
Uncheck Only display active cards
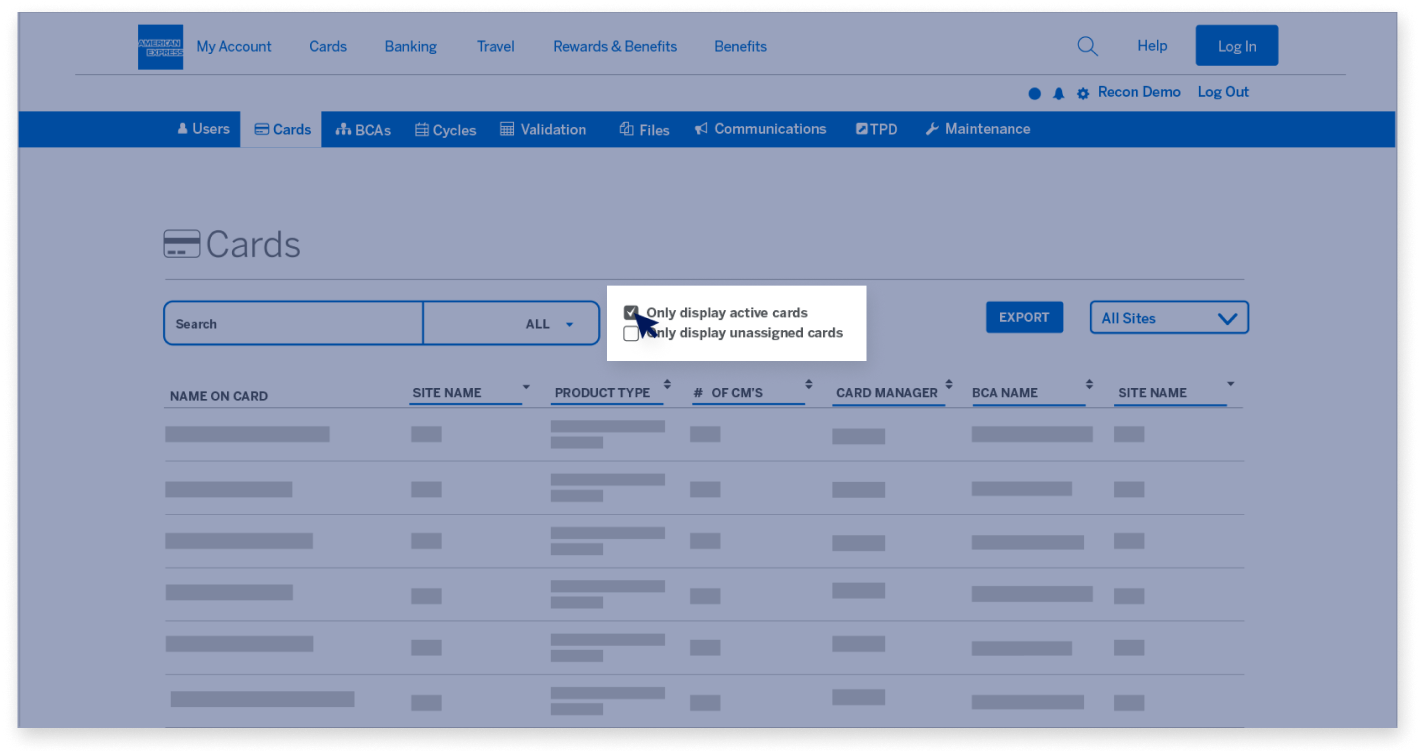[631, 312]
